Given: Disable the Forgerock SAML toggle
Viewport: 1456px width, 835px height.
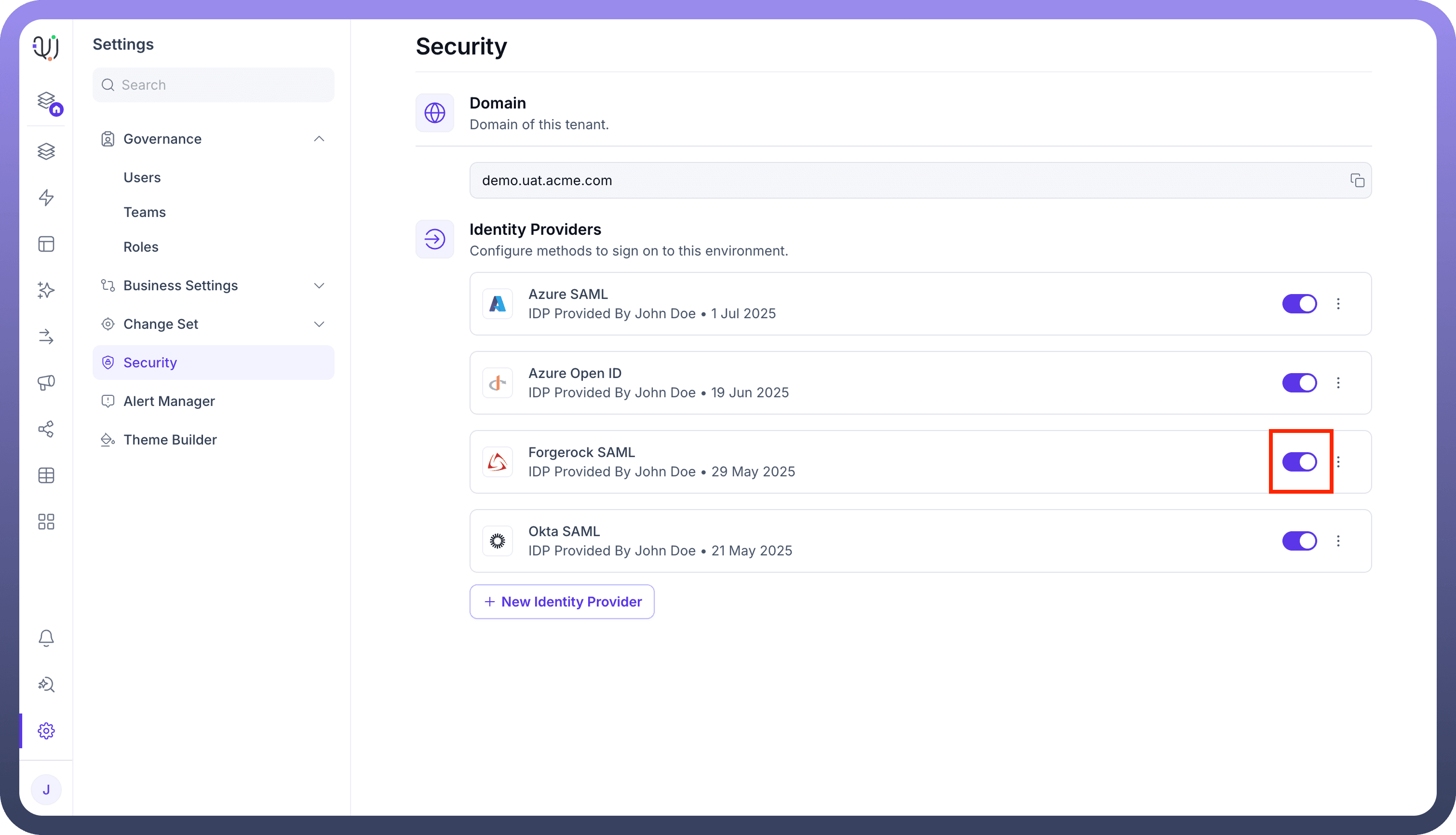Looking at the screenshot, I should 1299,462.
